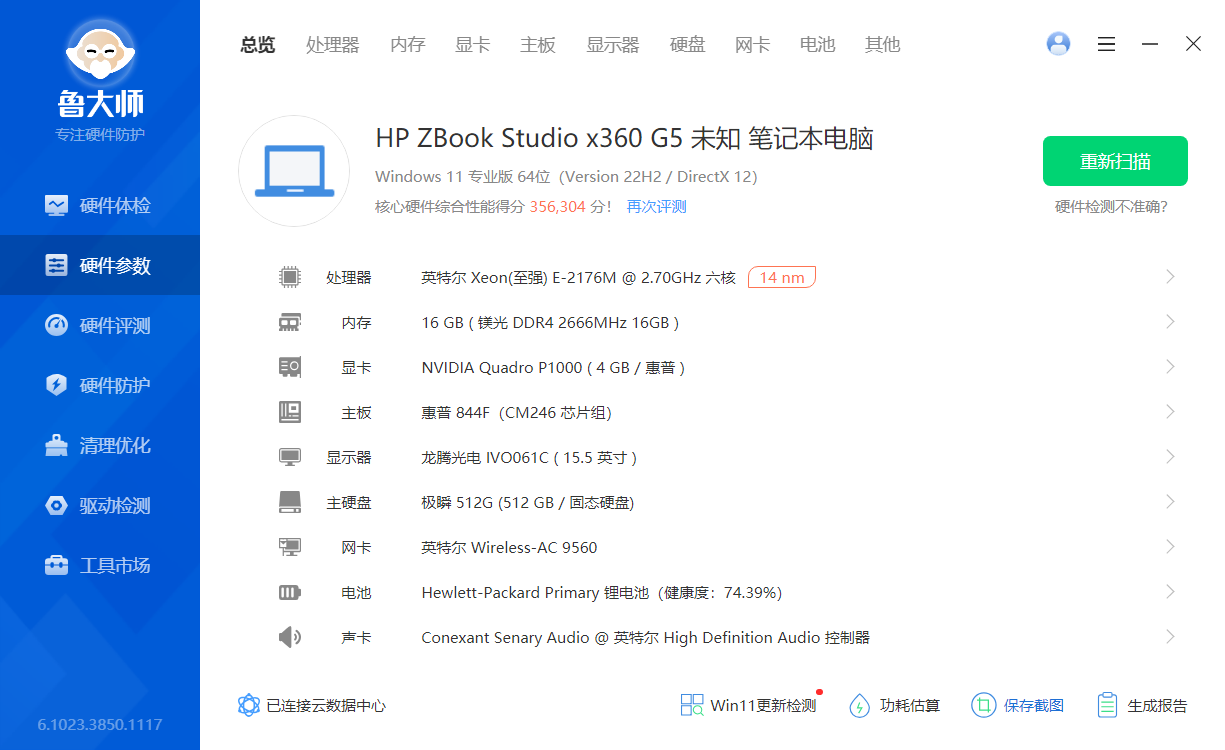
Task: Click the 显卡 graphics card icon
Action: click(x=290, y=367)
